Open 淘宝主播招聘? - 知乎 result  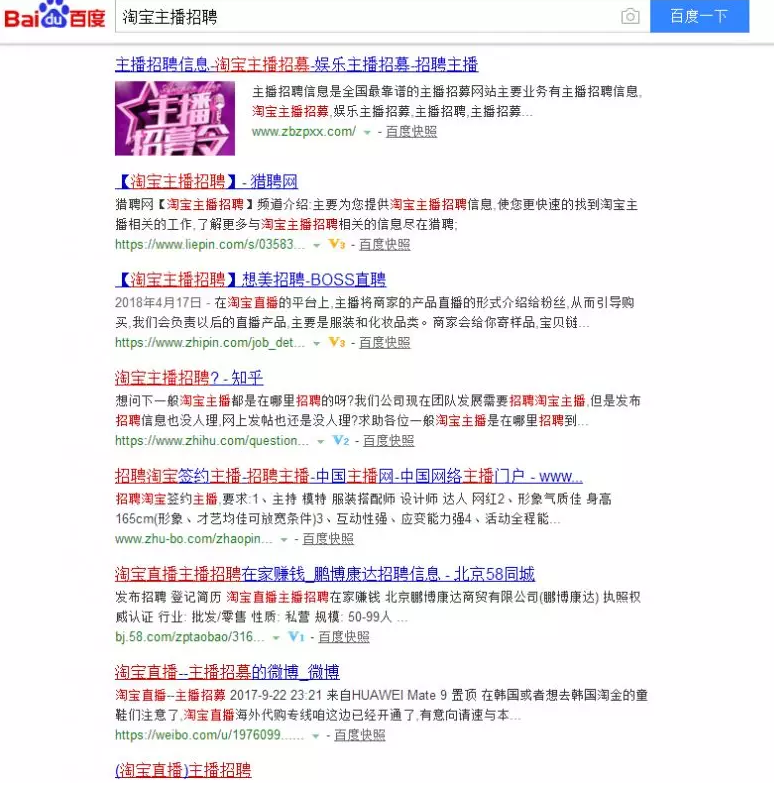(x=189, y=377)
